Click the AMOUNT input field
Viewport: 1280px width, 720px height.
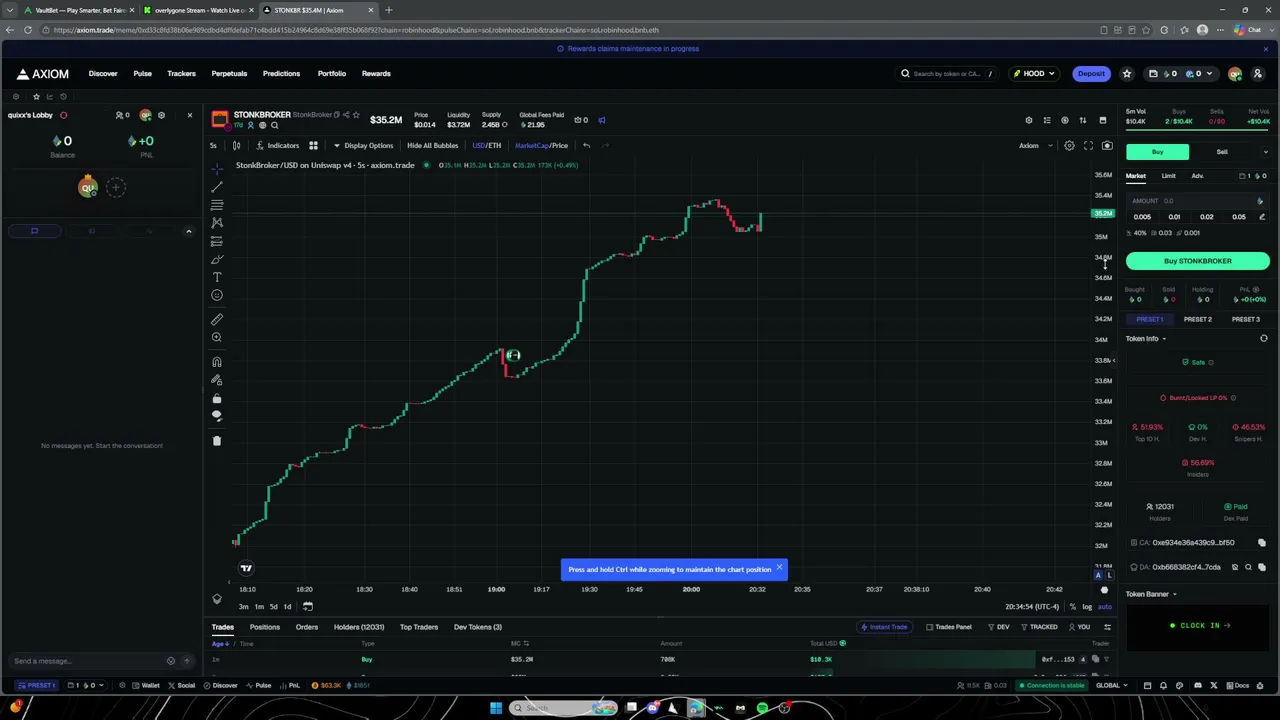[x=1198, y=201]
